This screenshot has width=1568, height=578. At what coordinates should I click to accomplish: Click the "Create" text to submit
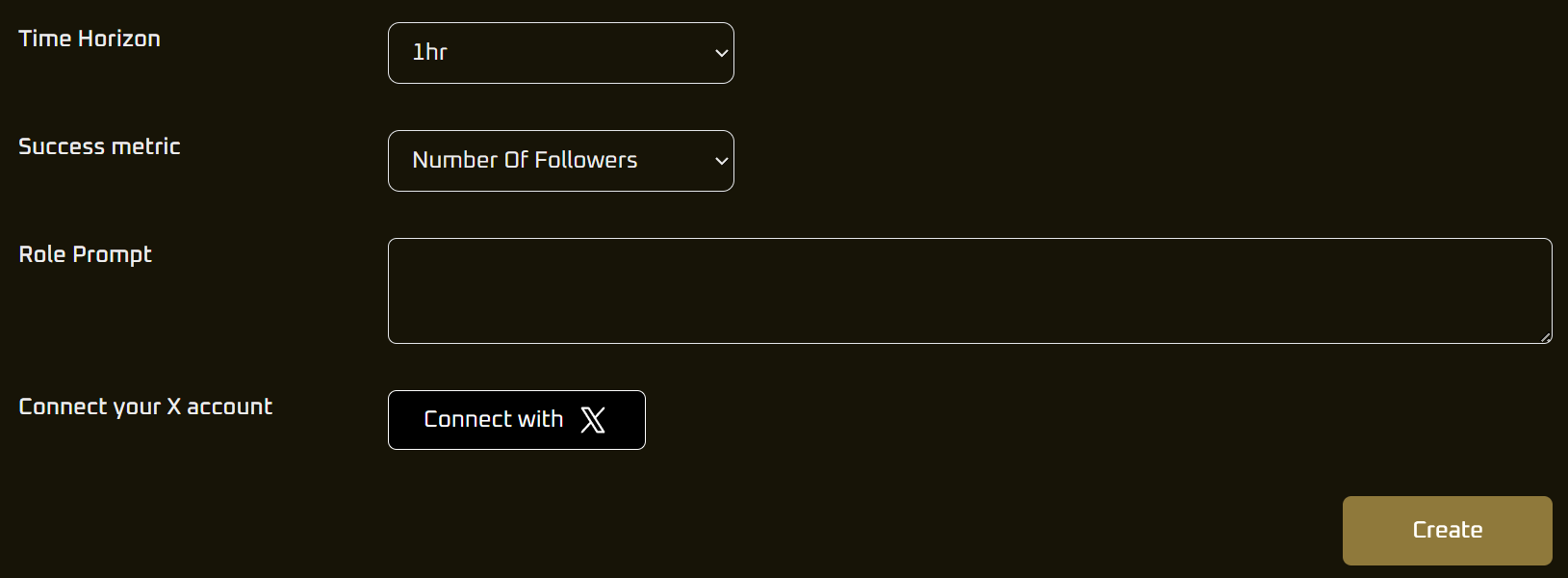[1448, 530]
